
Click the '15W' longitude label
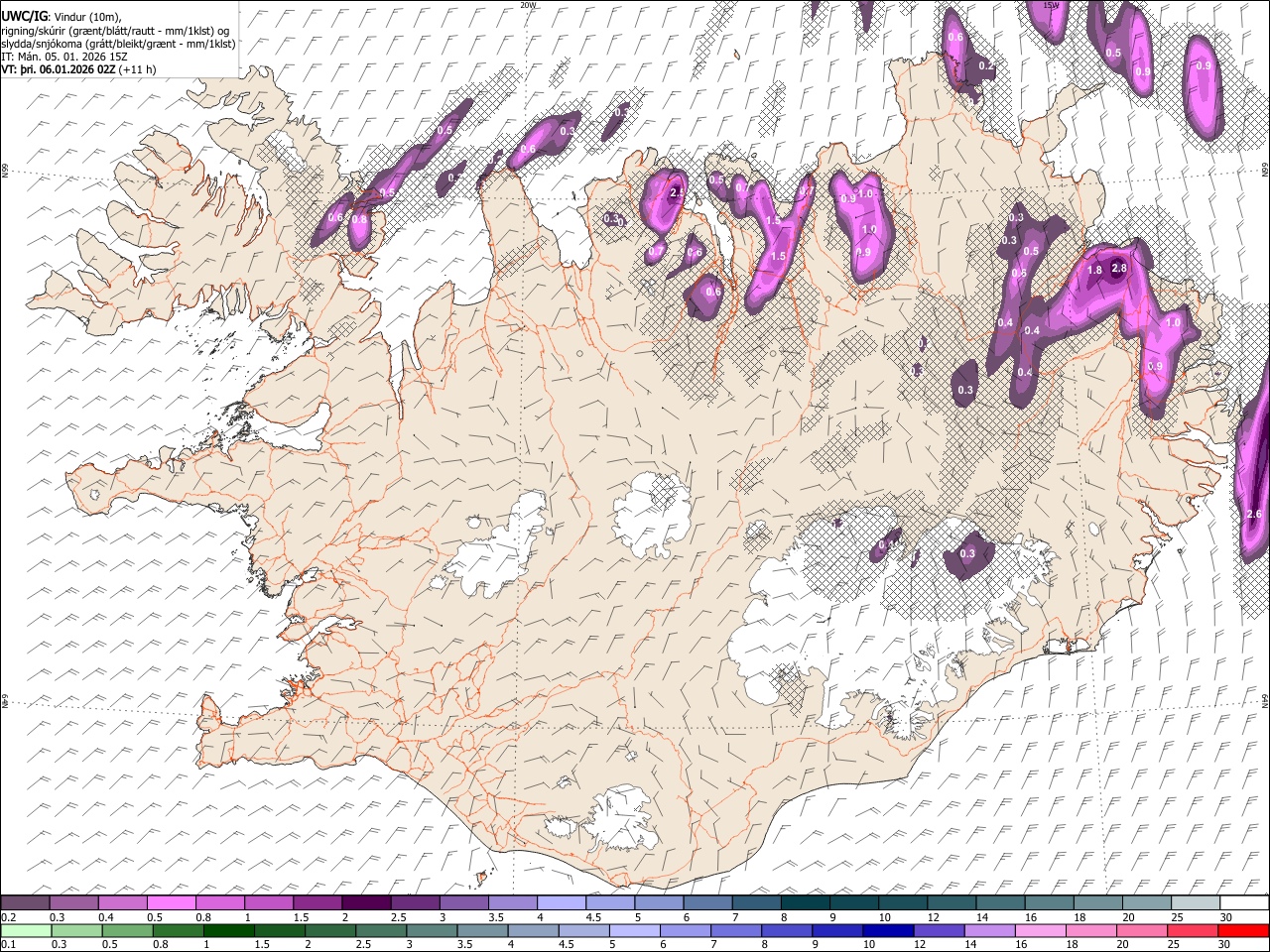[x=1052, y=5]
